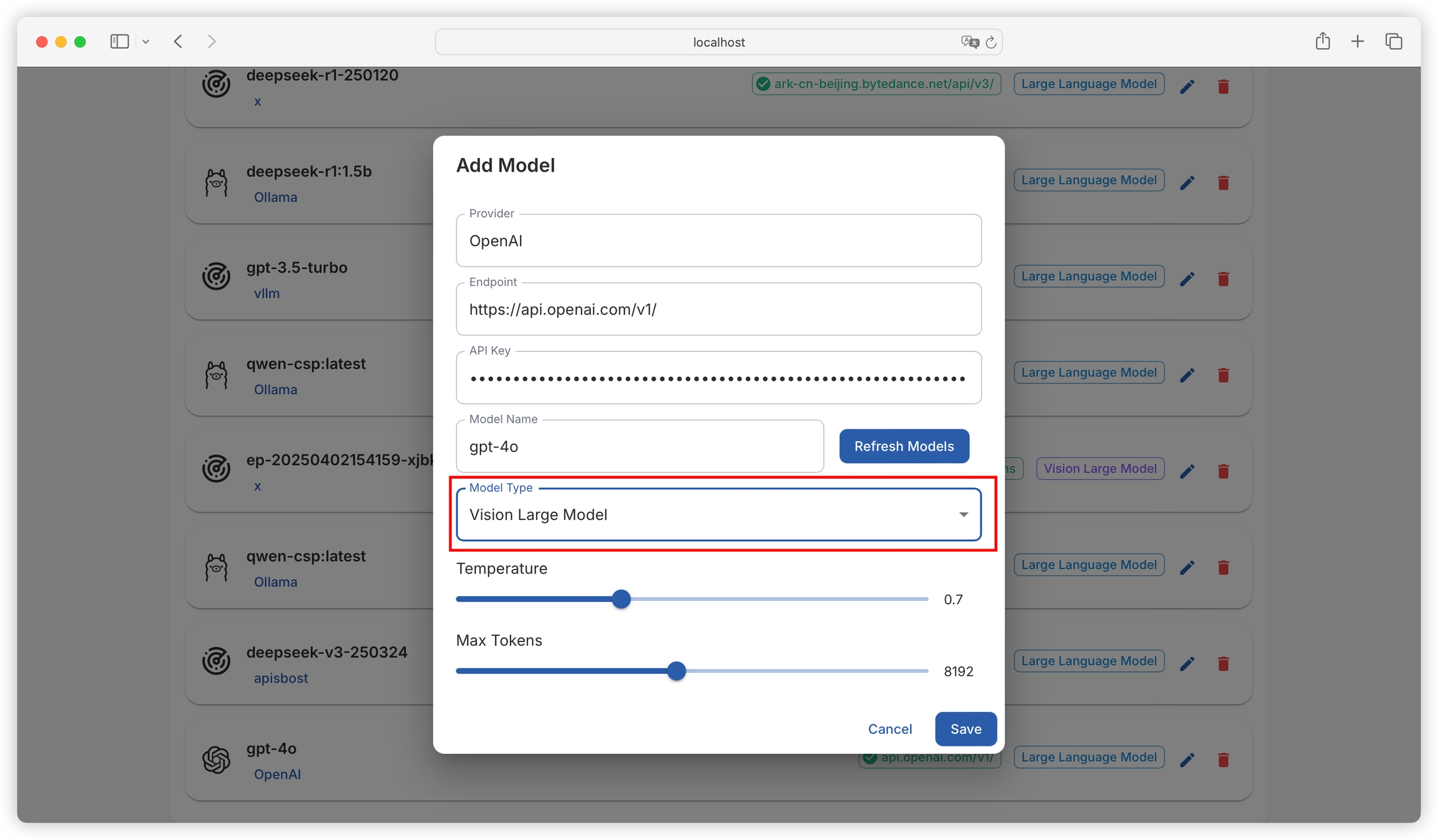This screenshot has width=1438, height=840.
Task: Show Safari tab overview
Action: (1394, 41)
